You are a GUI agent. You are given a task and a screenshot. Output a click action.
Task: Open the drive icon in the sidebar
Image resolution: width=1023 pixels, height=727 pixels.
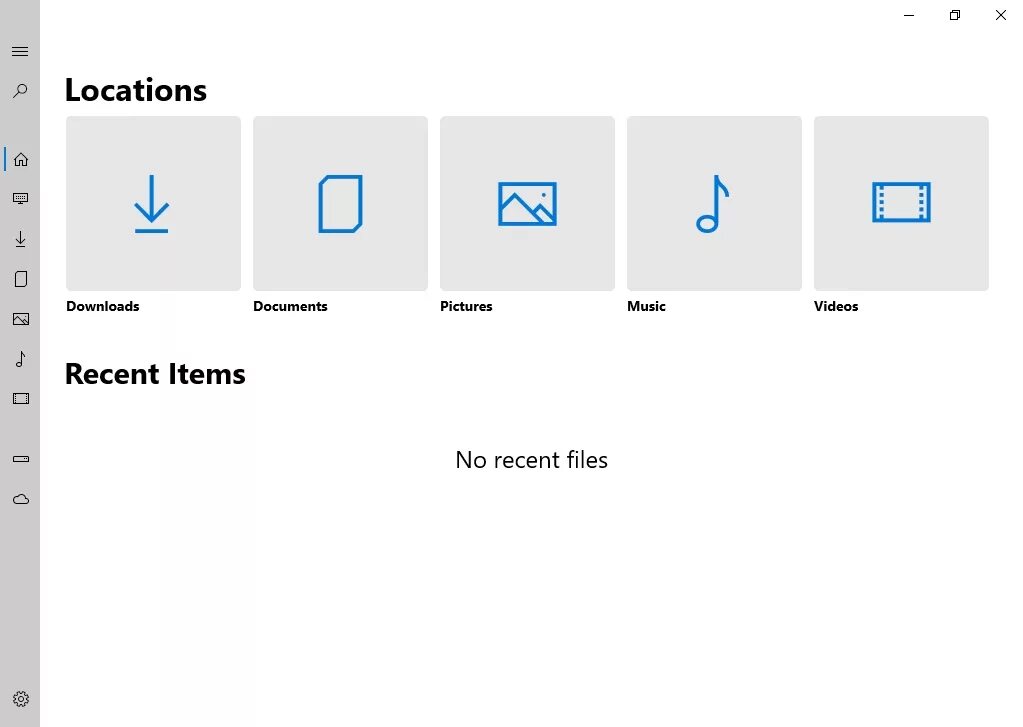(20, 458)
